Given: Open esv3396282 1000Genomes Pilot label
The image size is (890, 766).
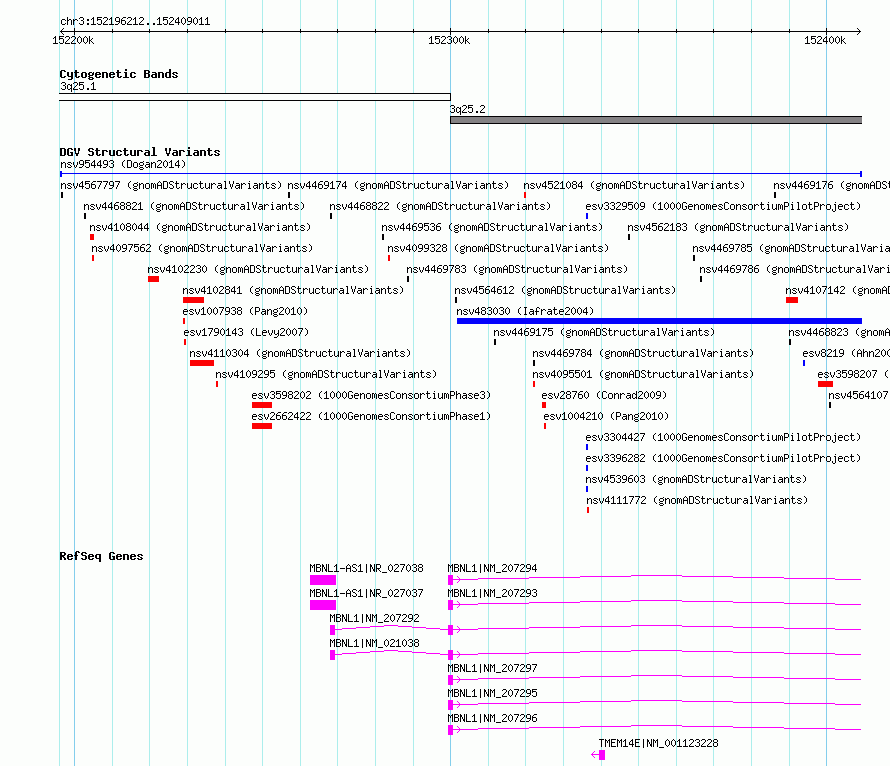Looking at the screenshot, I should tap(723, 458).
